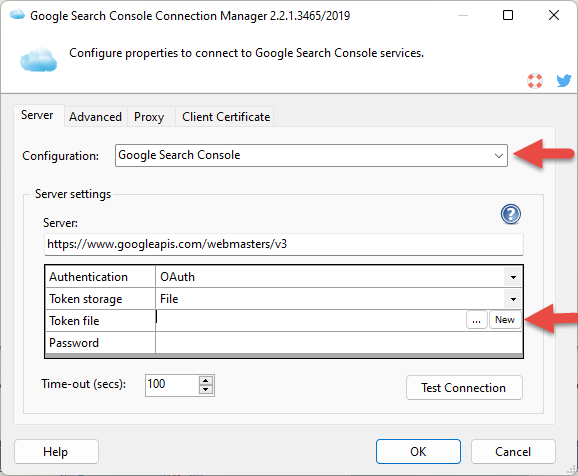Viewport: 578px width, 476px height.
Task: Increase time-out with up spinner arrow
Action: [206, 381]
